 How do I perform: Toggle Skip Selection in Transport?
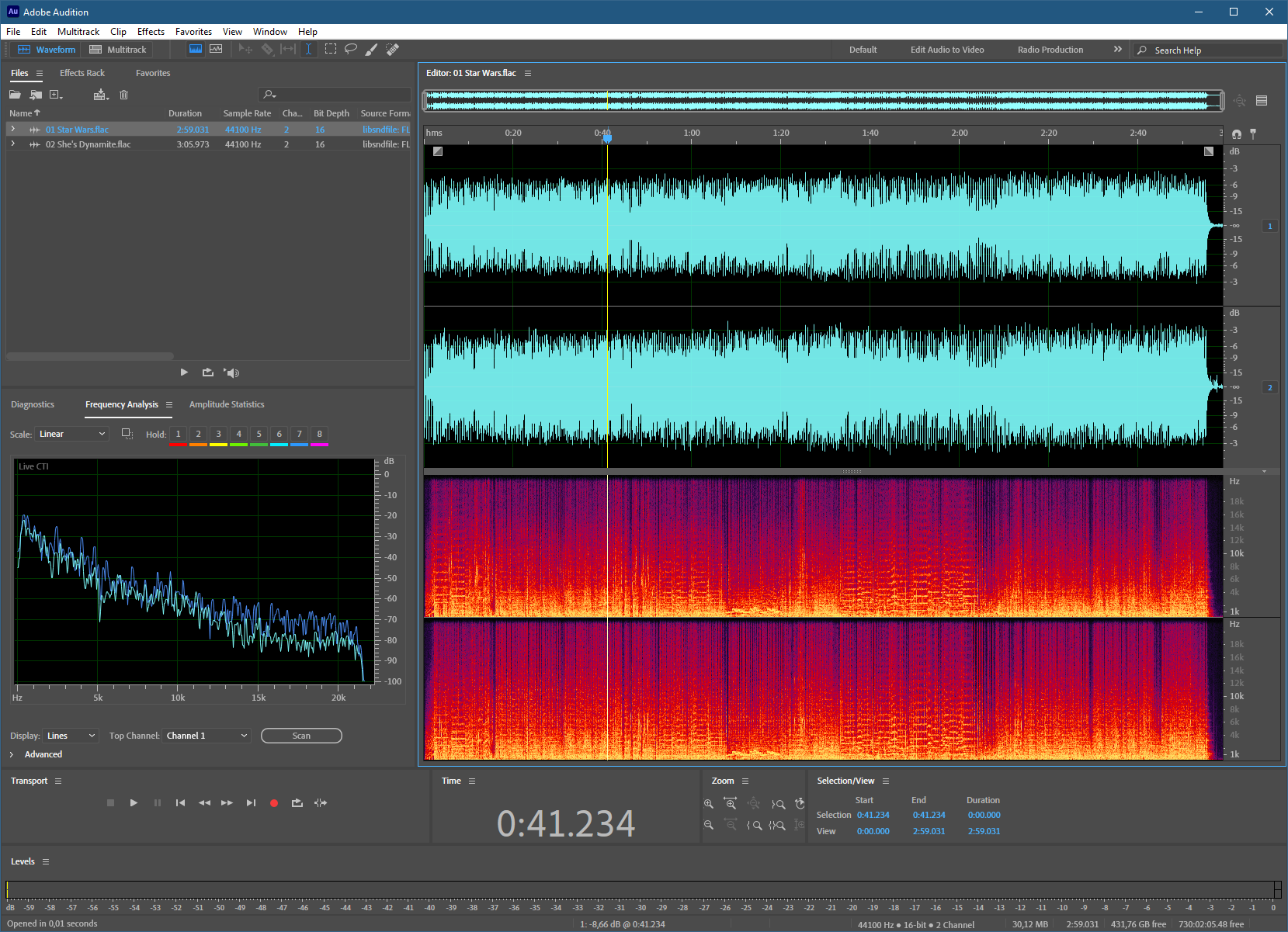click(x=321, y=803)
